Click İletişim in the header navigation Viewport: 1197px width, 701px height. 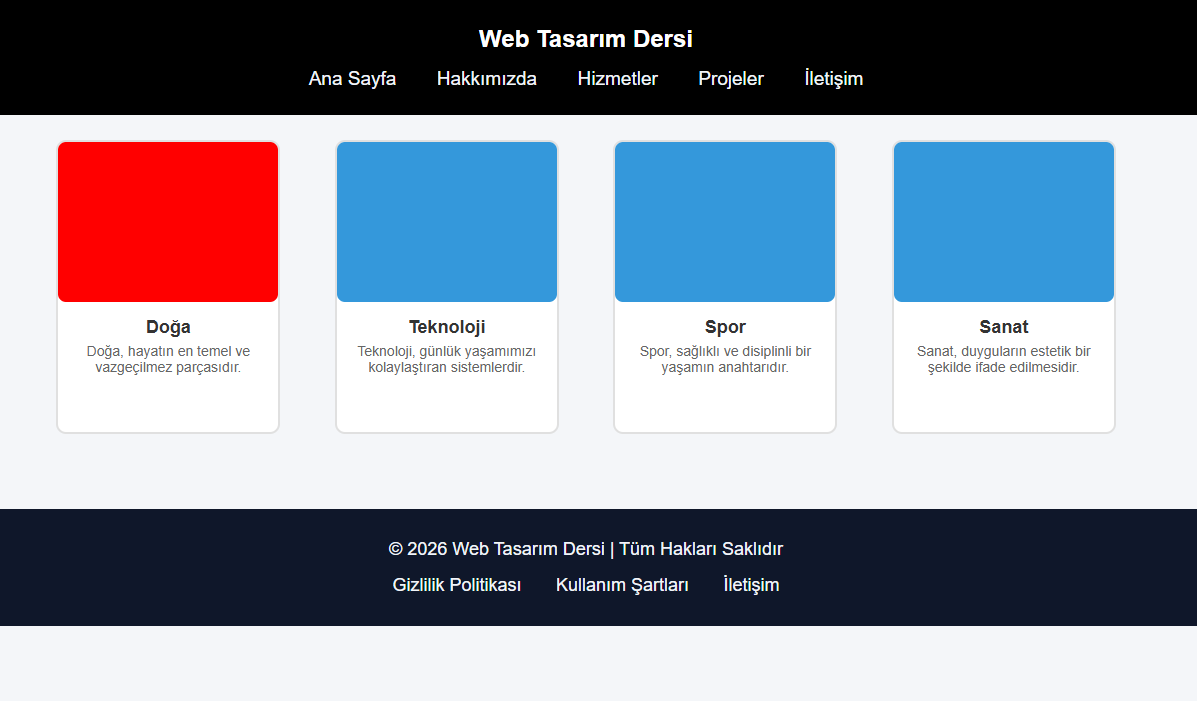(x=833, y=79)
